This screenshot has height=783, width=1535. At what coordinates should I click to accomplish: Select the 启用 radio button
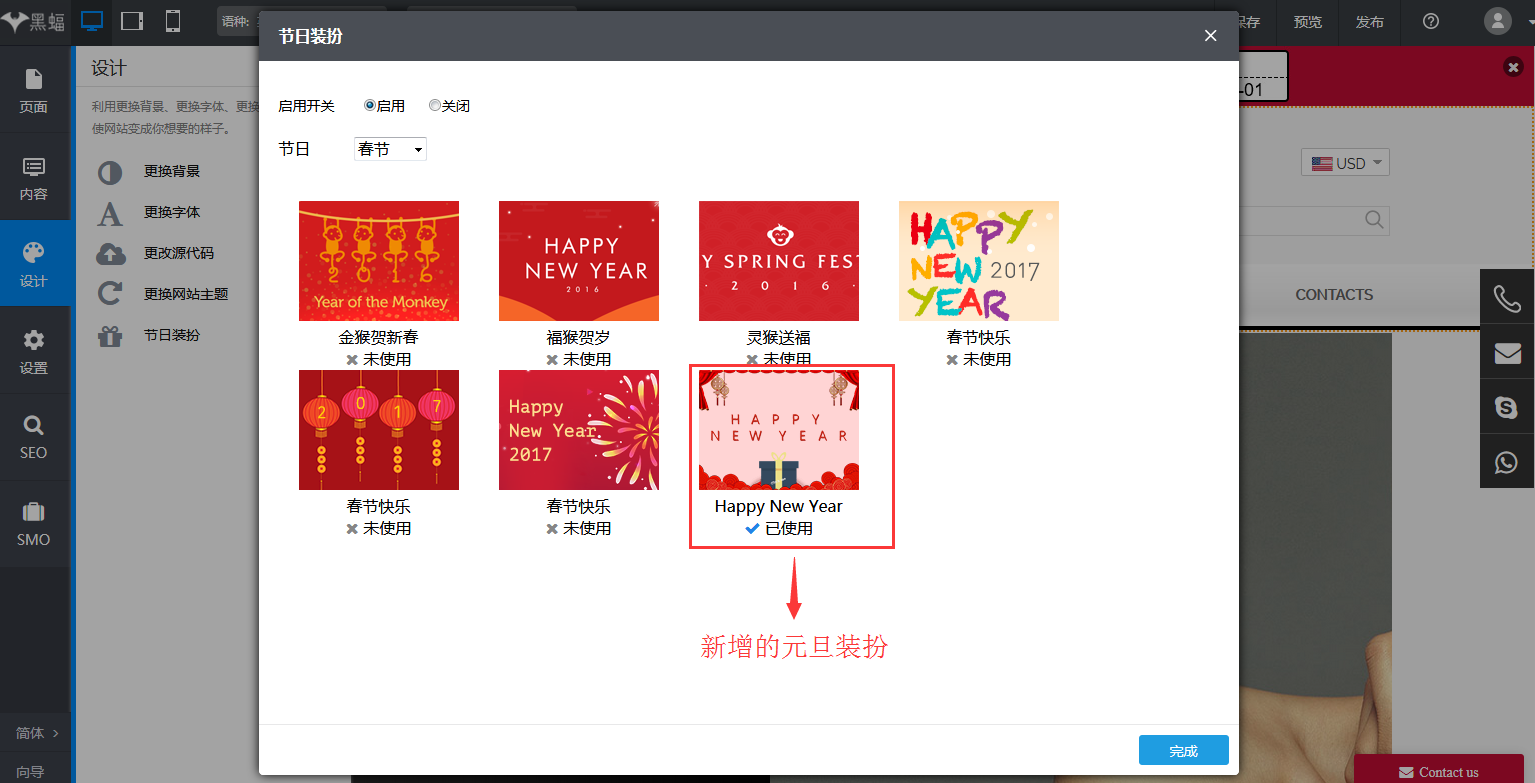coord(370,105)
